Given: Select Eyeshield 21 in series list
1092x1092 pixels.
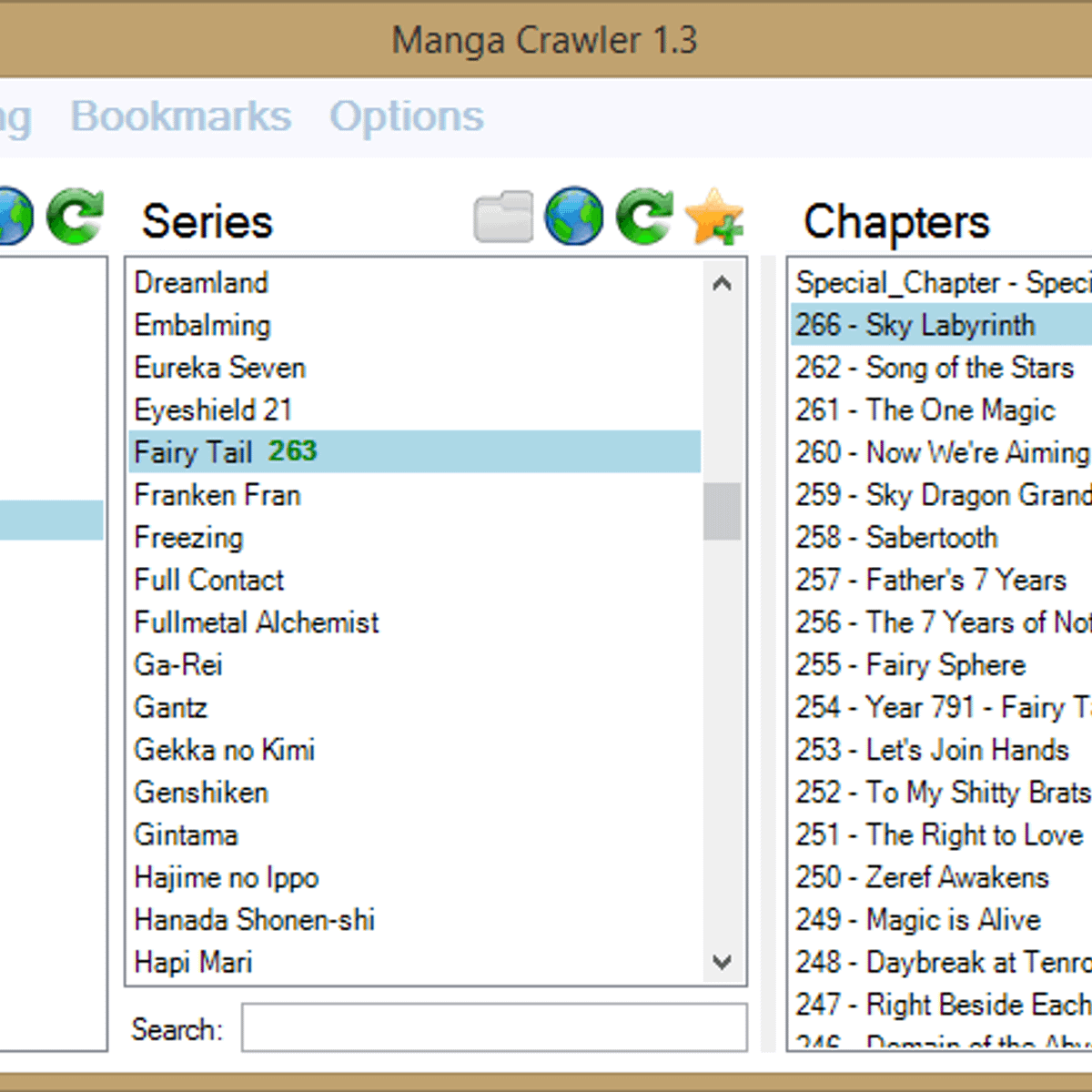Looking at the screenshot, I should click(x=213, y=409).
